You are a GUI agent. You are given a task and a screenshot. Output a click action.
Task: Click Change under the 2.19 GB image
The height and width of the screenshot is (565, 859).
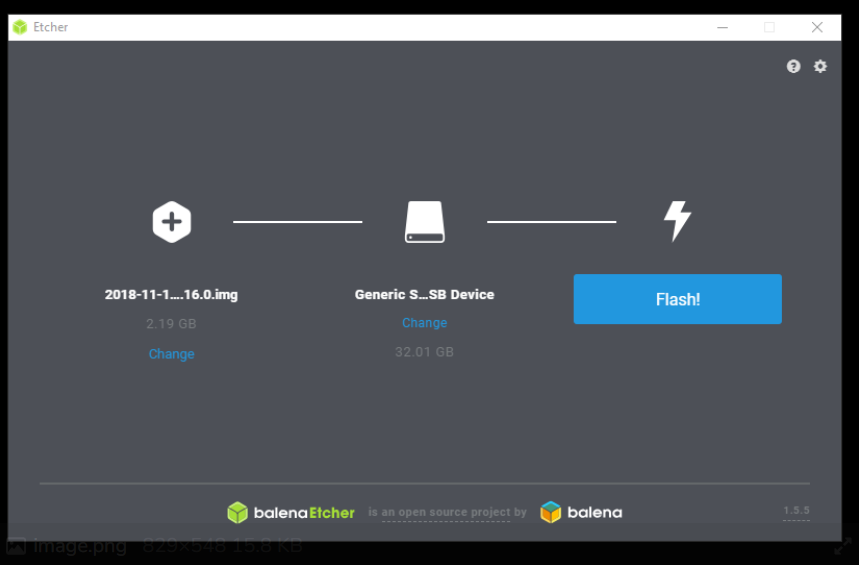[171, 354]
